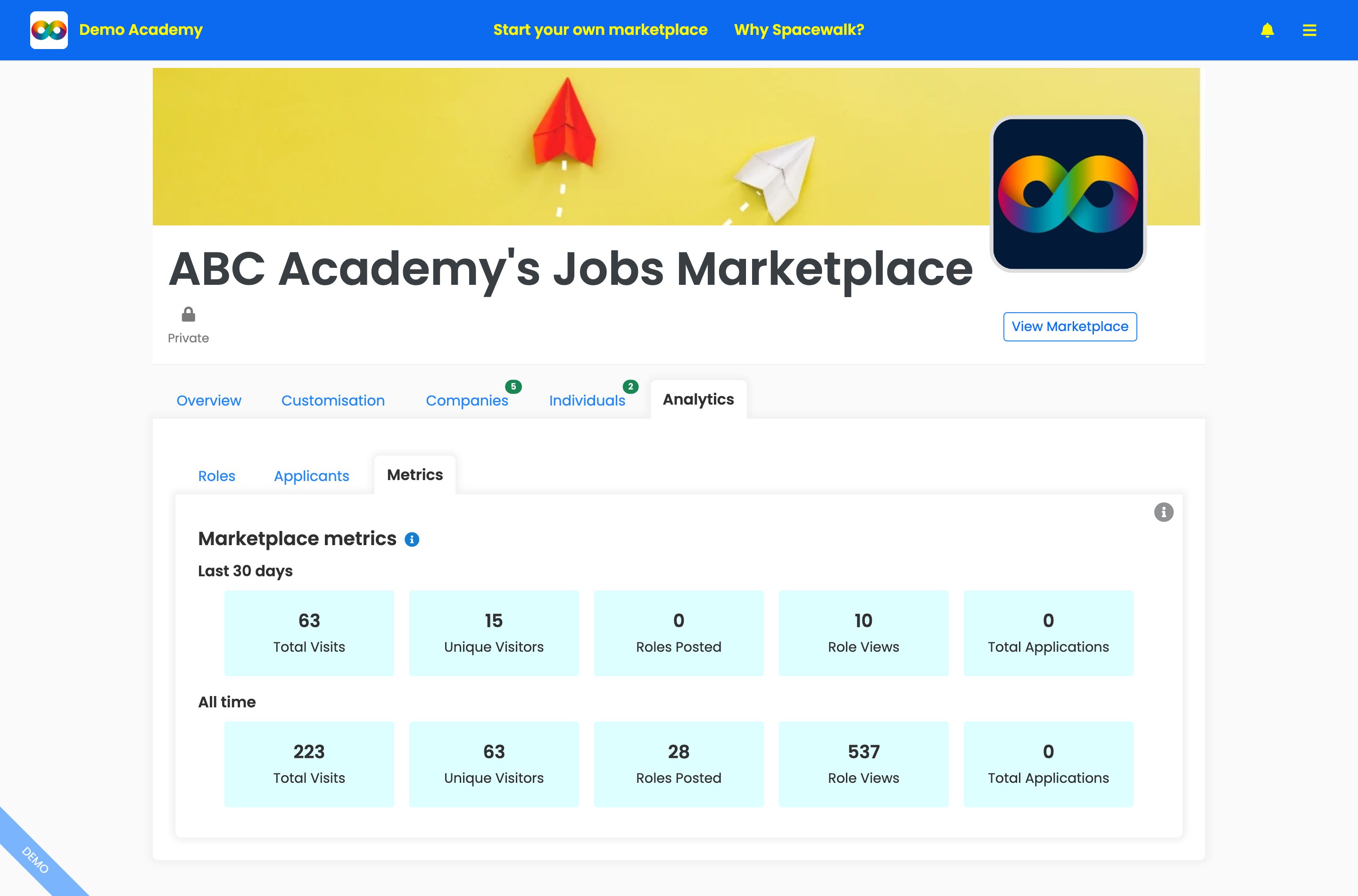The width and height of the screenshot is (1358, 896).
Task: Click the grey info icon in metrics panel corner
Action: [x=1164, y=512]
